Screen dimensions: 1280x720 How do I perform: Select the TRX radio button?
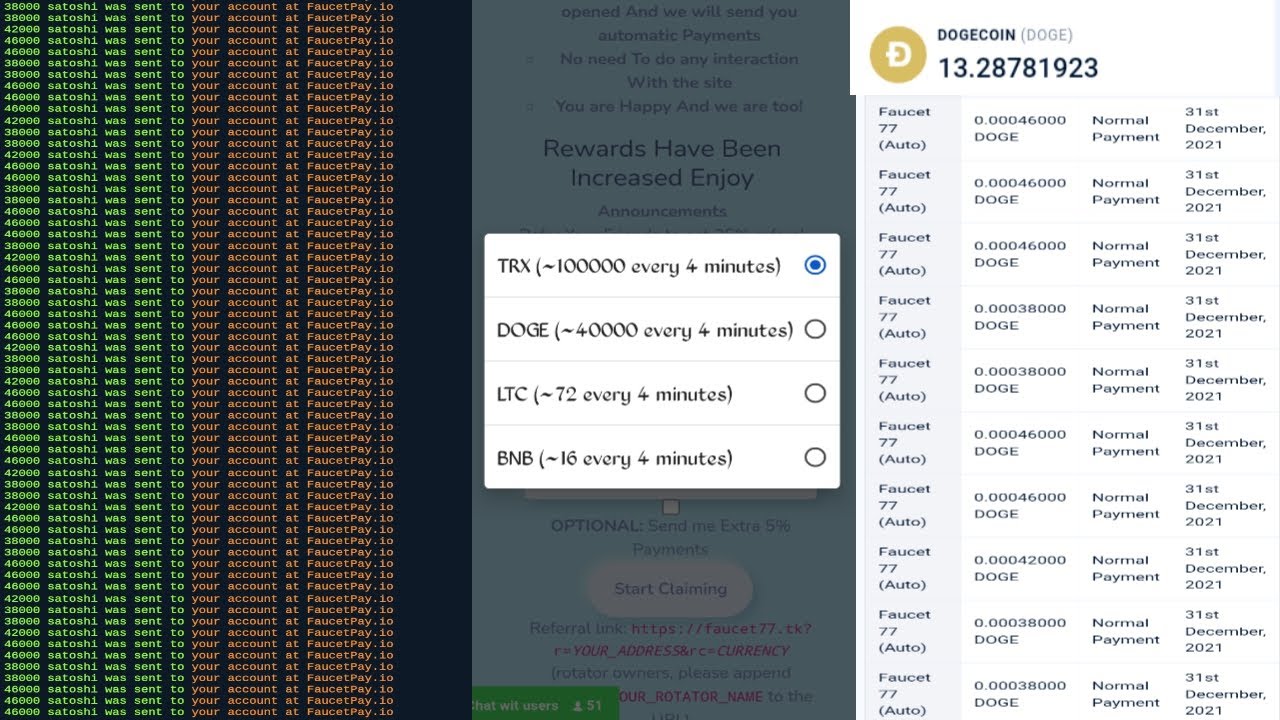click(815, 265)
